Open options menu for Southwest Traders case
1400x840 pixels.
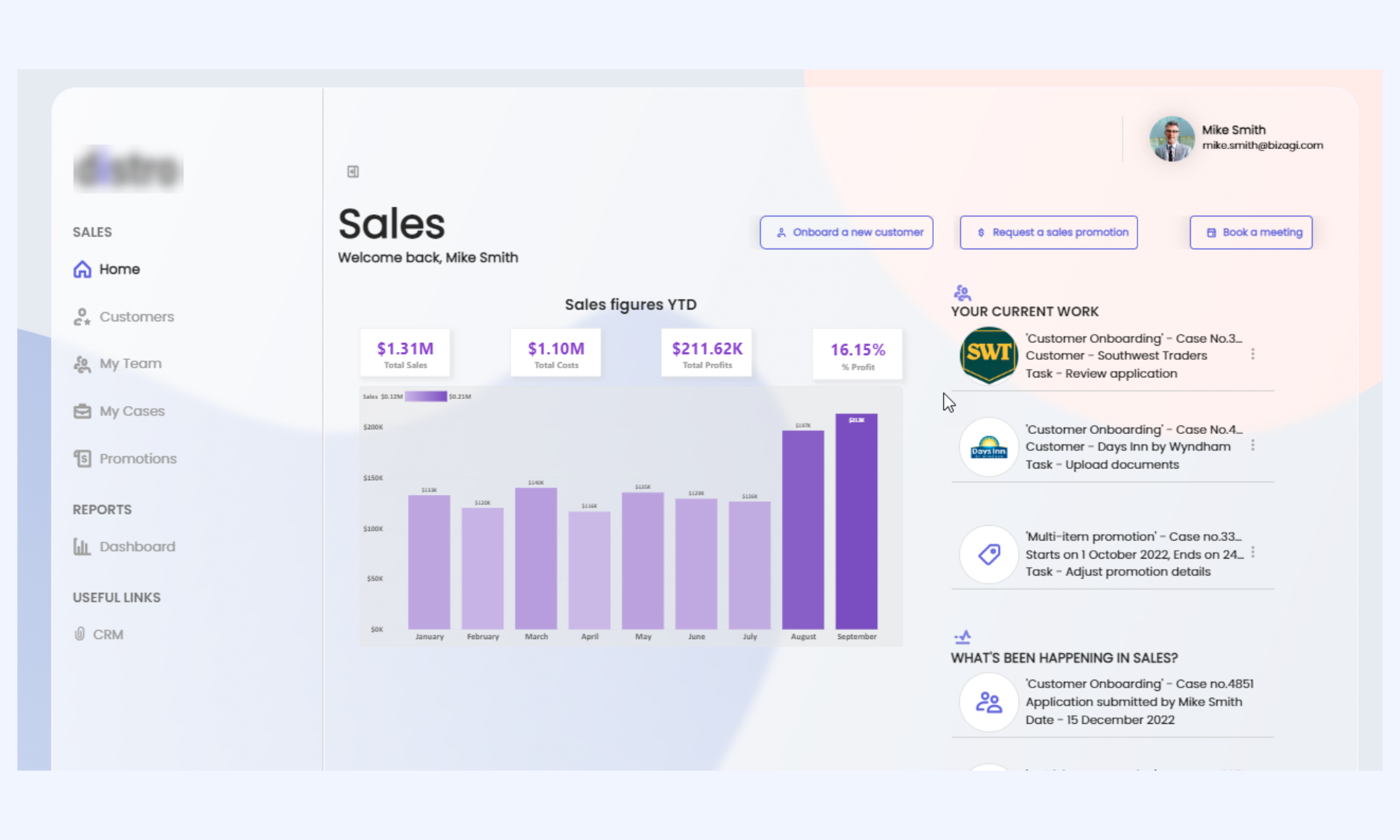(1252, 354)
